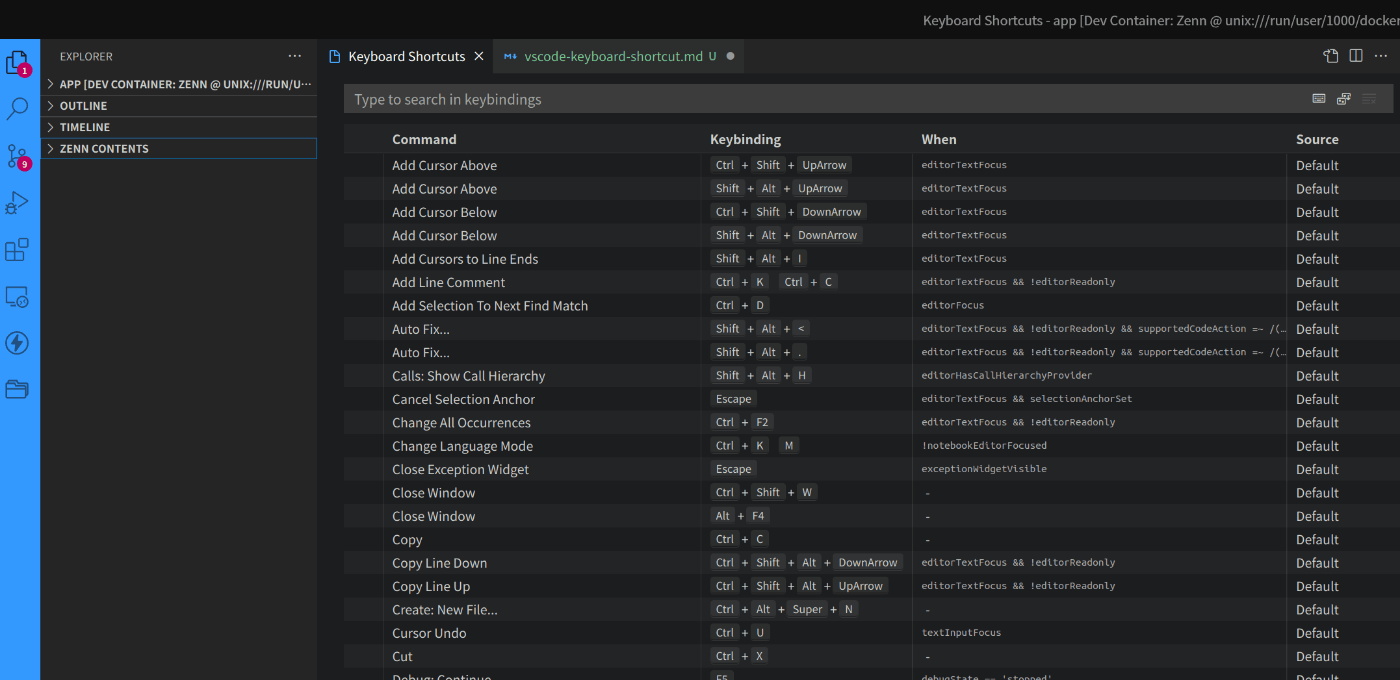This screenshot has width=1400, height=680.
Task: Open the Run and Debug view
Action: click(19, 202)
